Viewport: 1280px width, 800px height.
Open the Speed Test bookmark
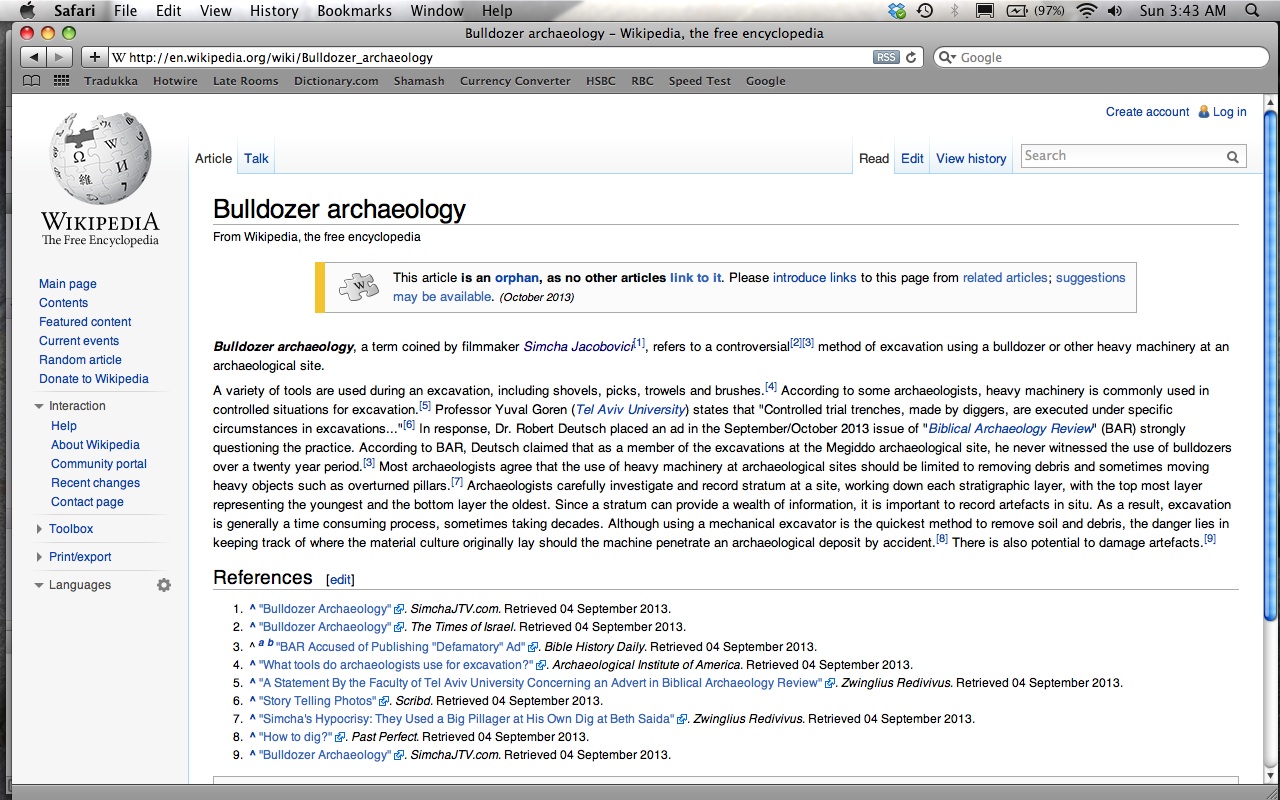[700, 81]
